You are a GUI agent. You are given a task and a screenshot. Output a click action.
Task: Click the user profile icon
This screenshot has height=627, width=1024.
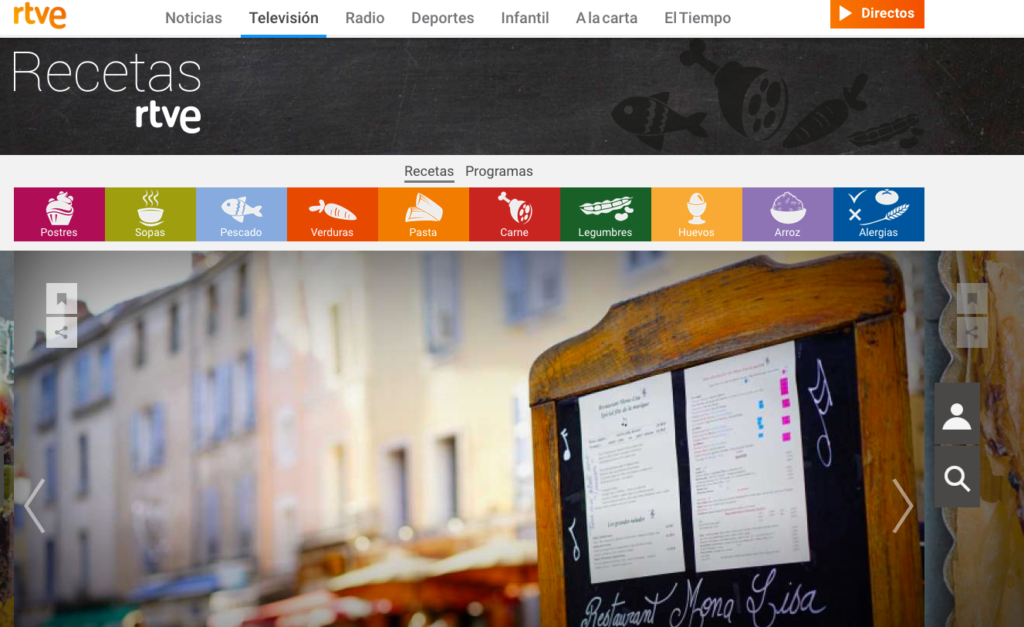(957, 414)
